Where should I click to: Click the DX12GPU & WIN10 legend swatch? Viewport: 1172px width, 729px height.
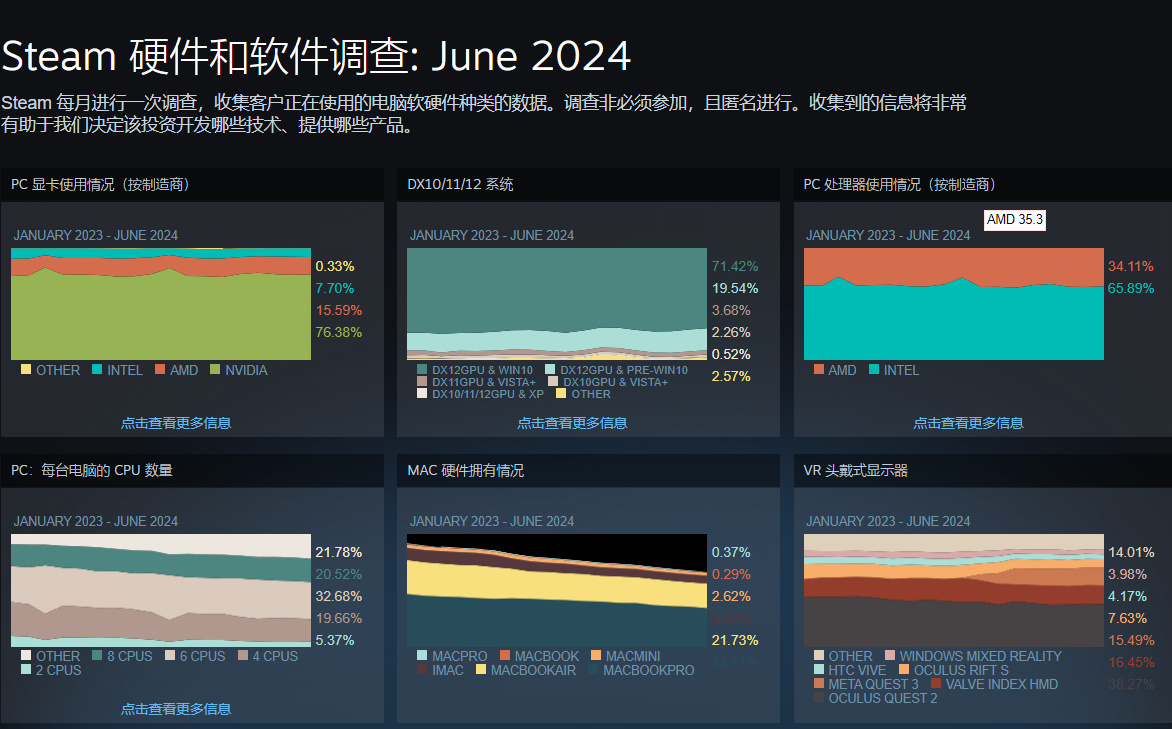[422, 369]
